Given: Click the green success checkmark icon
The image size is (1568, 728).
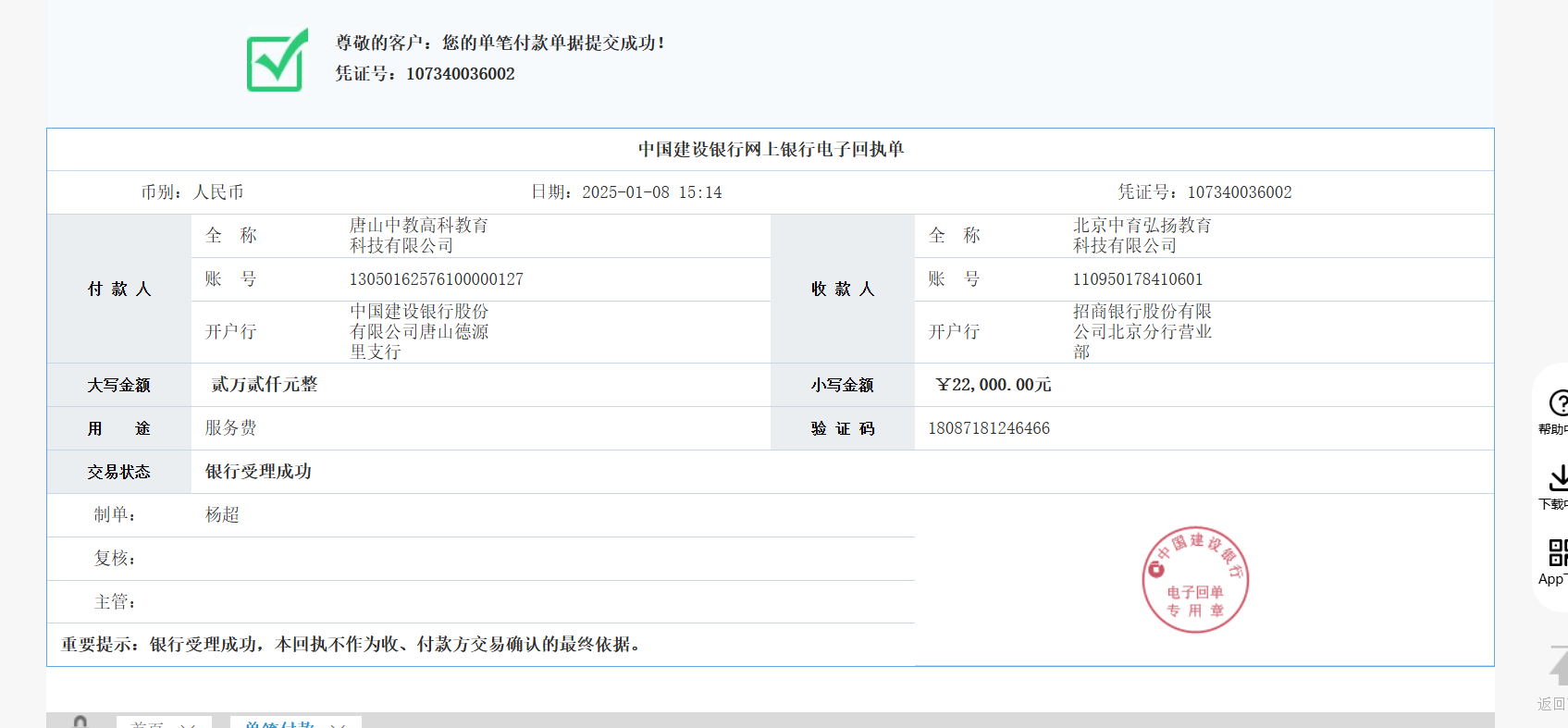Looking at the screenshot, I should click(x=278, y=60).
